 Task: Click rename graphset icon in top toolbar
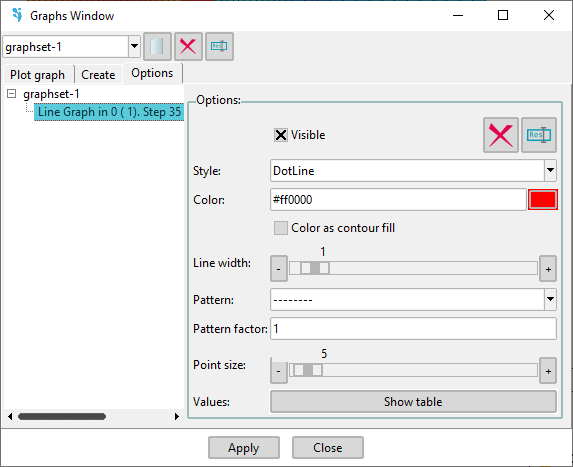tap(219, 46)
